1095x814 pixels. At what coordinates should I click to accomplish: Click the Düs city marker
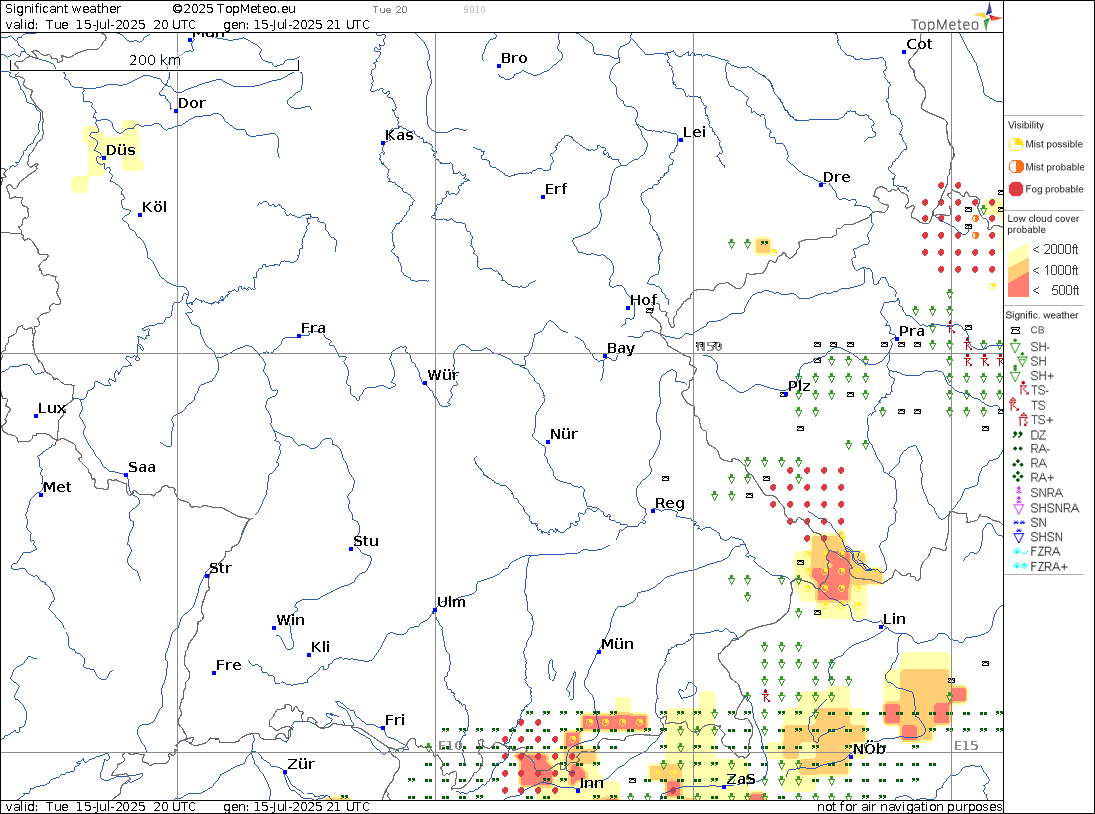(104, 158)
